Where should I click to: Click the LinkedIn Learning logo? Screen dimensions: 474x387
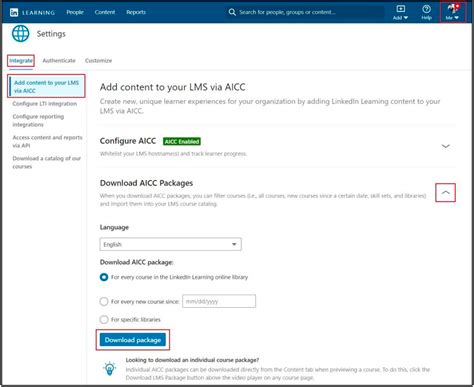point(32,12)
